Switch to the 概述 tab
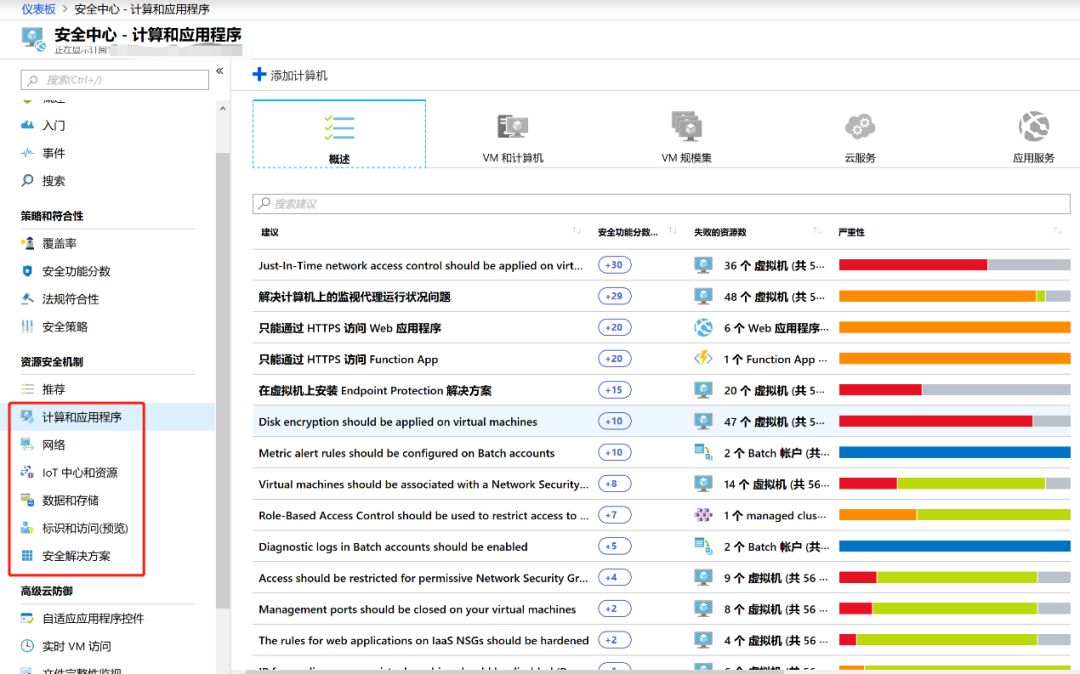The image size is (1080, 674). [x=339, y=134]
